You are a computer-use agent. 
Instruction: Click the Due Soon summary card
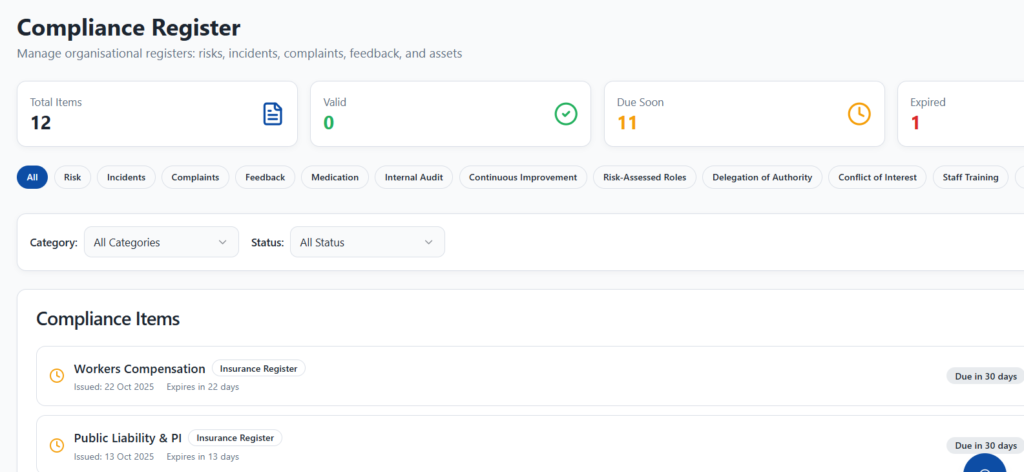coord(744,114)
